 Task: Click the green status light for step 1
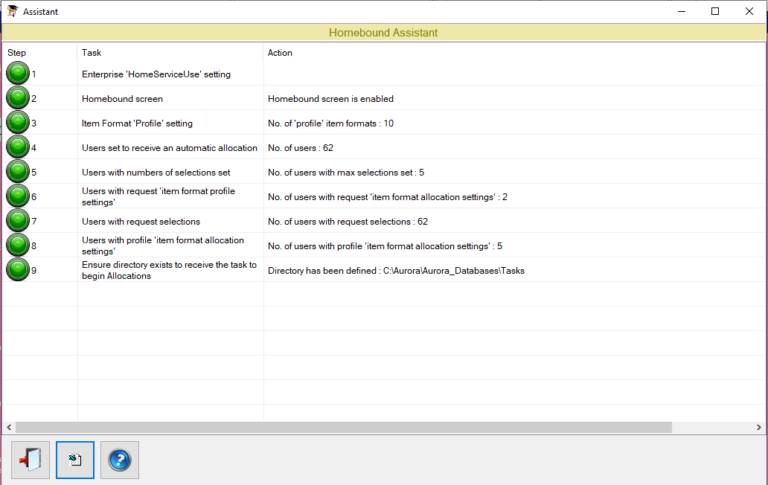[x=18, y=73]
